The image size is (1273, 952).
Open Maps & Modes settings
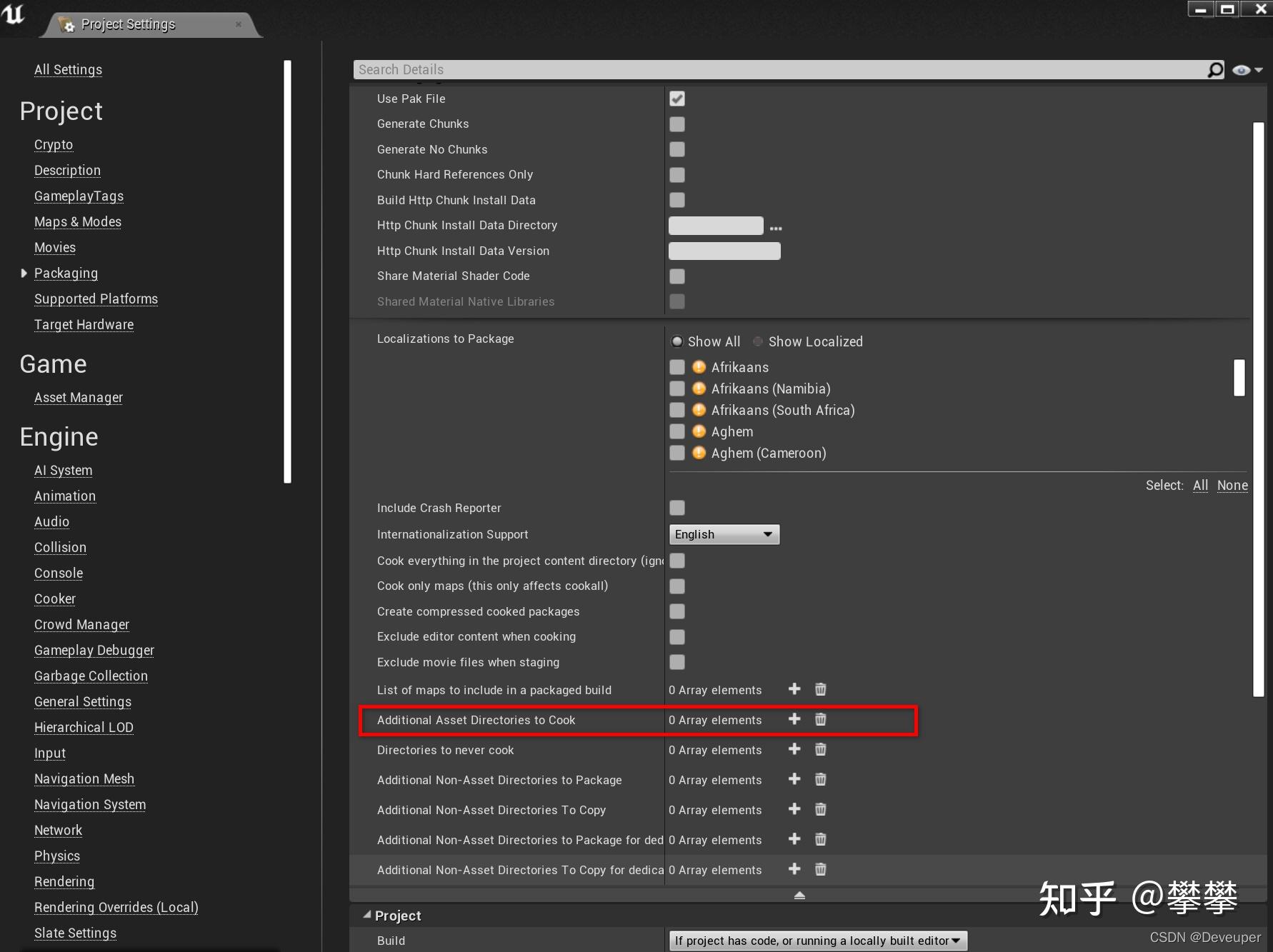(x=77, y=221)
